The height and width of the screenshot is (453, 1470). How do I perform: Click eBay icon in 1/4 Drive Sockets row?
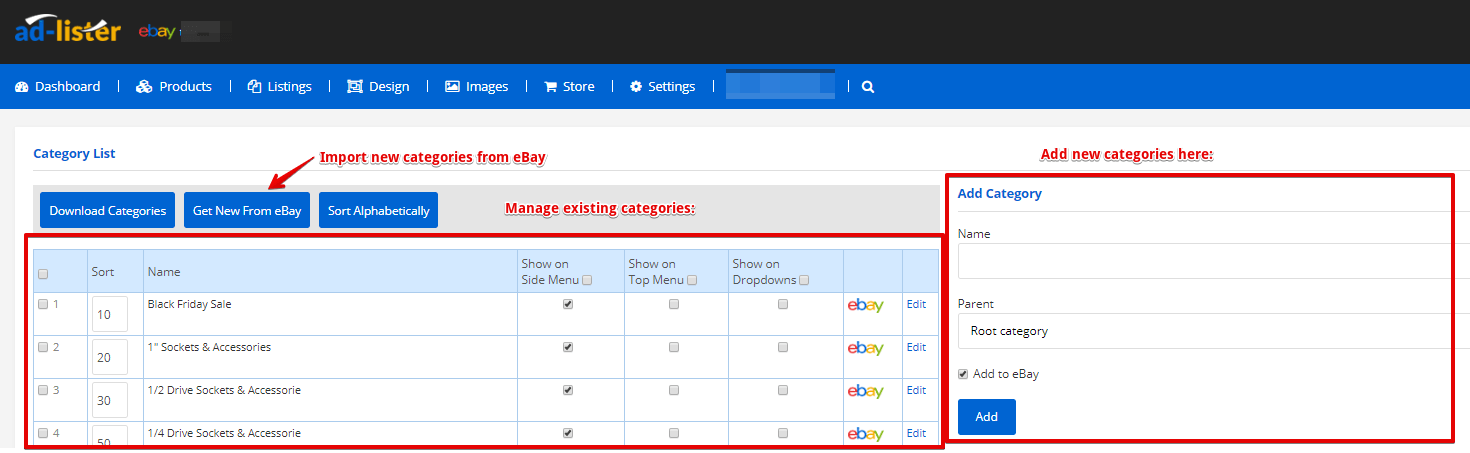tap(865, 434)
